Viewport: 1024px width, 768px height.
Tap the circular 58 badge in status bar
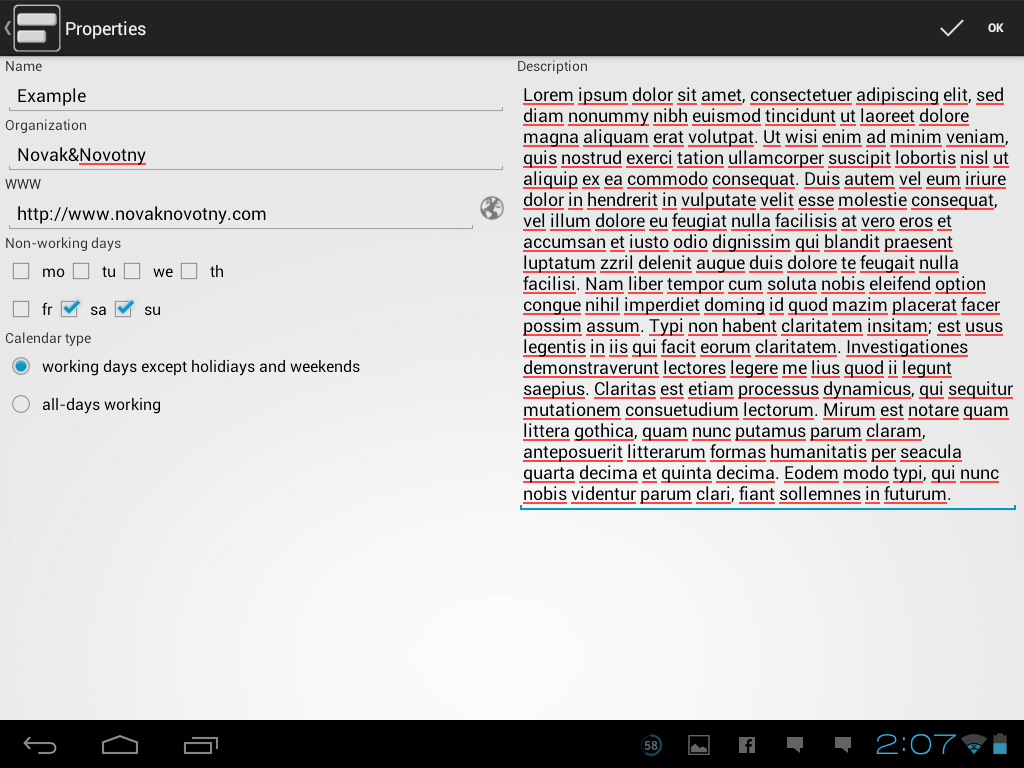pos(651,745)
